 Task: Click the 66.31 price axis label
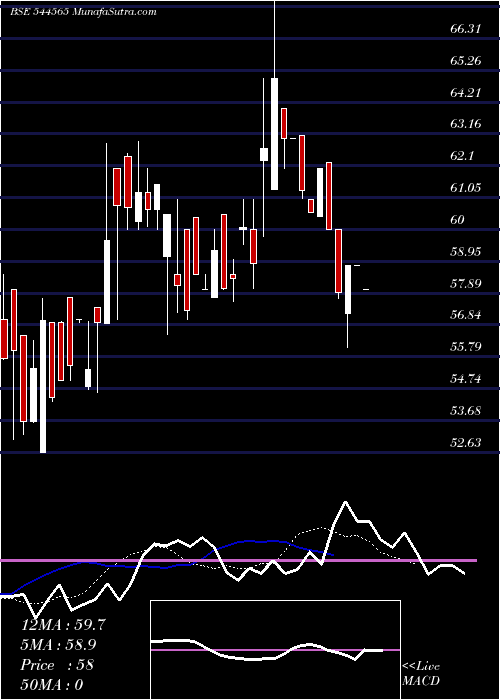466,29
